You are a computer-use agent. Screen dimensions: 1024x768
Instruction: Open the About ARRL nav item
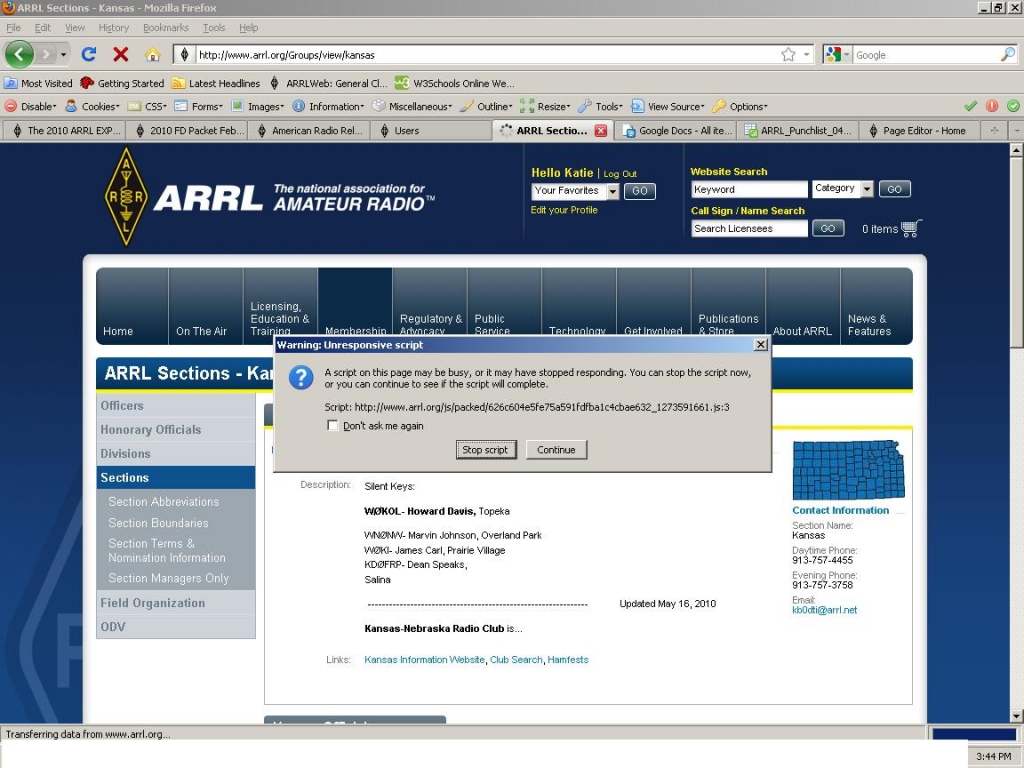(803, 306)
